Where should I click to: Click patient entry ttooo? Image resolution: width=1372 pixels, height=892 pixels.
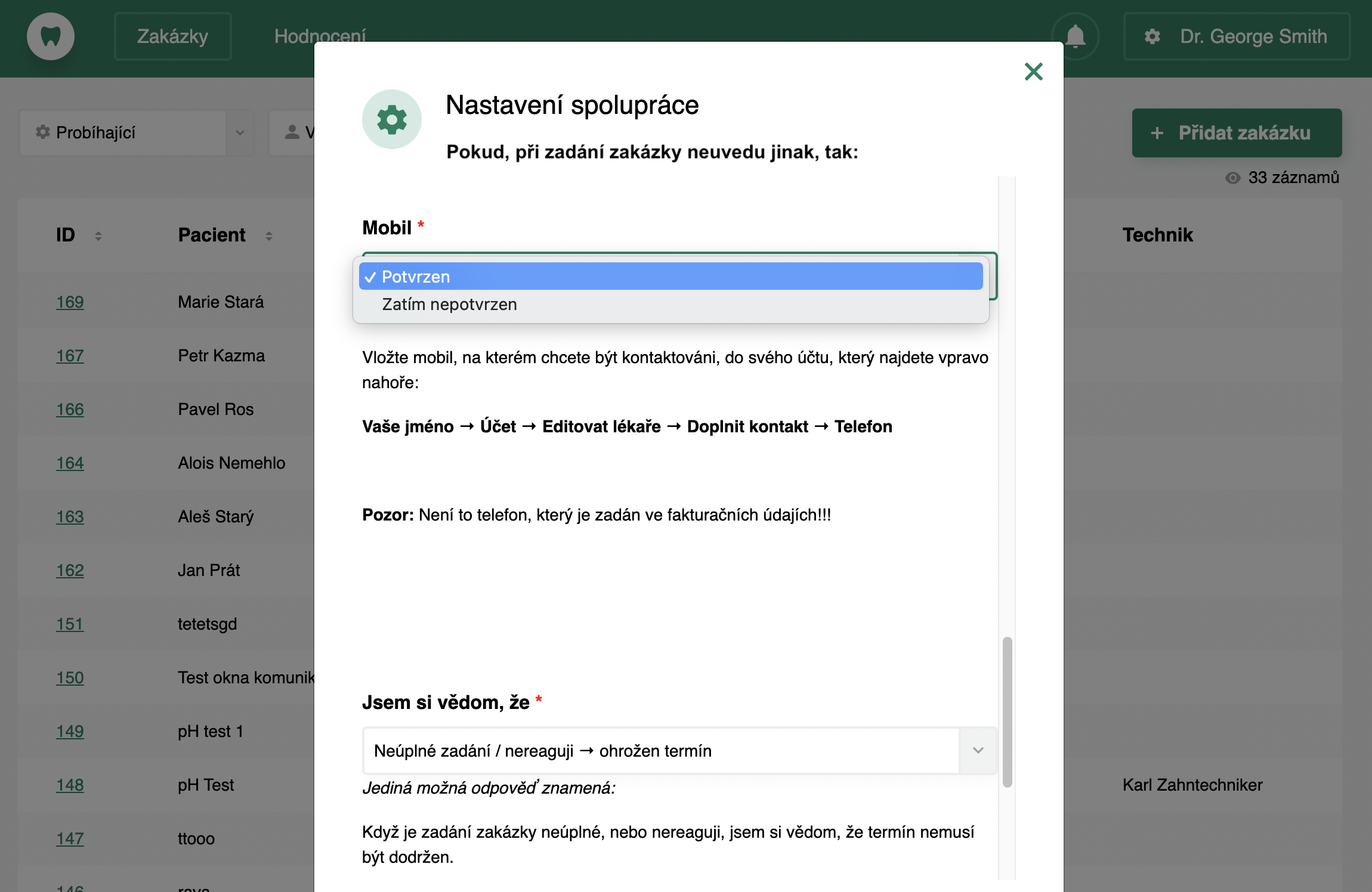point(196,839)
